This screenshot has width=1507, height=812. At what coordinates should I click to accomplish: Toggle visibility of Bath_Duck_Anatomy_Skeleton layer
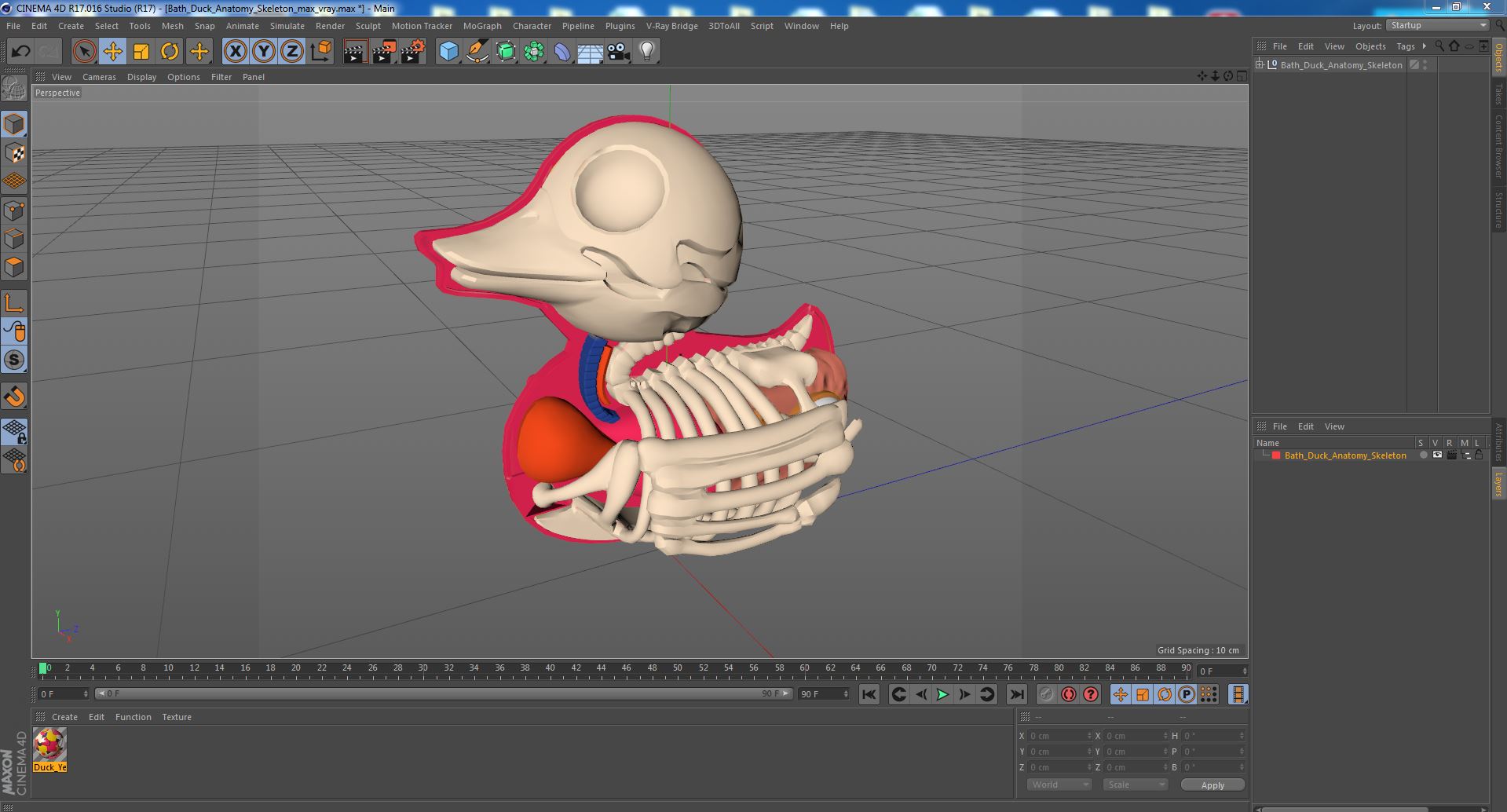point(1437,455)
